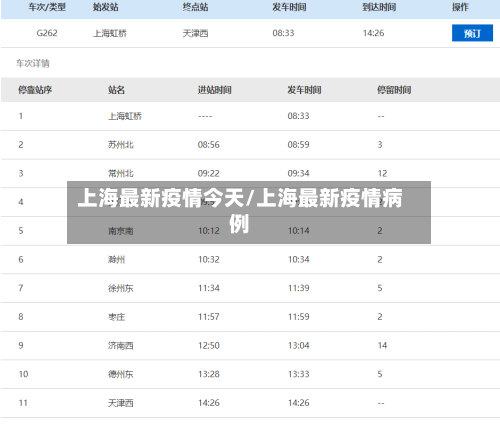The image size is (500, 425).
Task: Select the 济南西 station name
Action: click(x=121, y=345)
